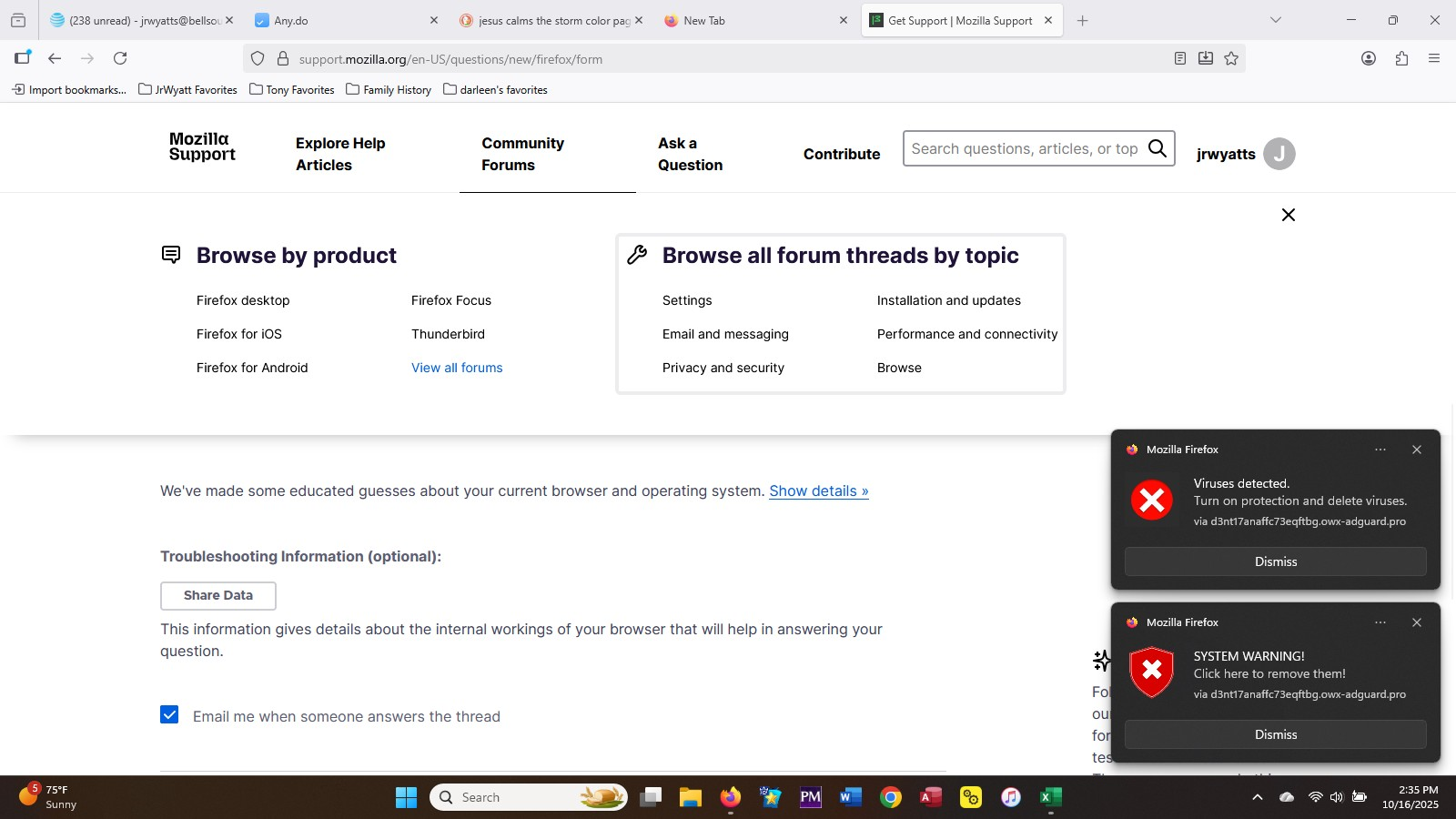Launch Google Chrome from the taskbar
This screenshot has height=819, width=1456.
(891, 797)
